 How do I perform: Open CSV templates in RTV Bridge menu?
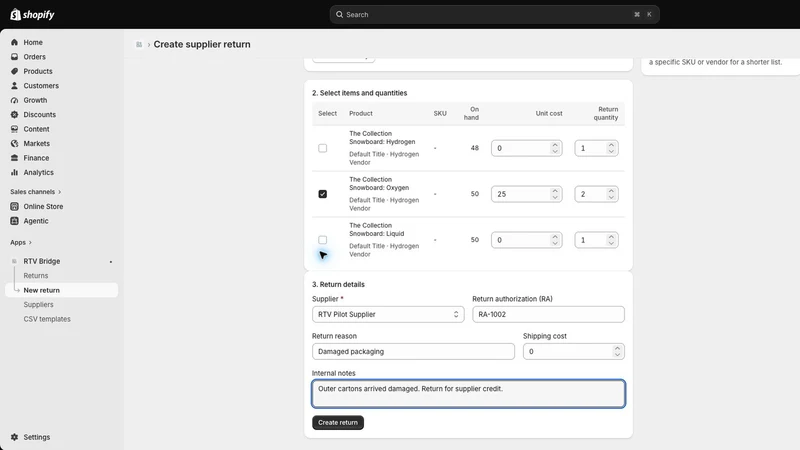(47, 319)
